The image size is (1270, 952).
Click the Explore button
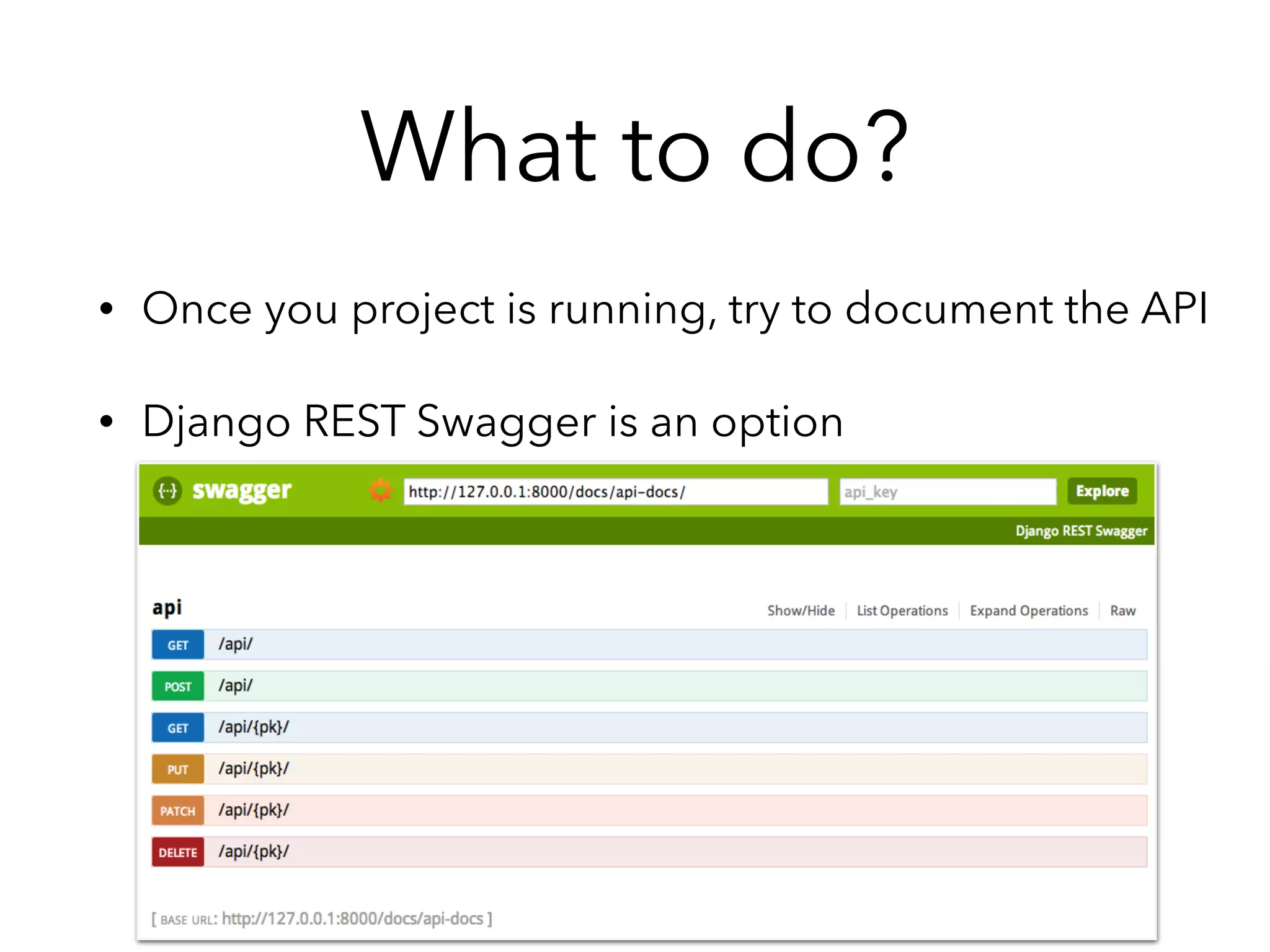click(x=1102, y=491)
